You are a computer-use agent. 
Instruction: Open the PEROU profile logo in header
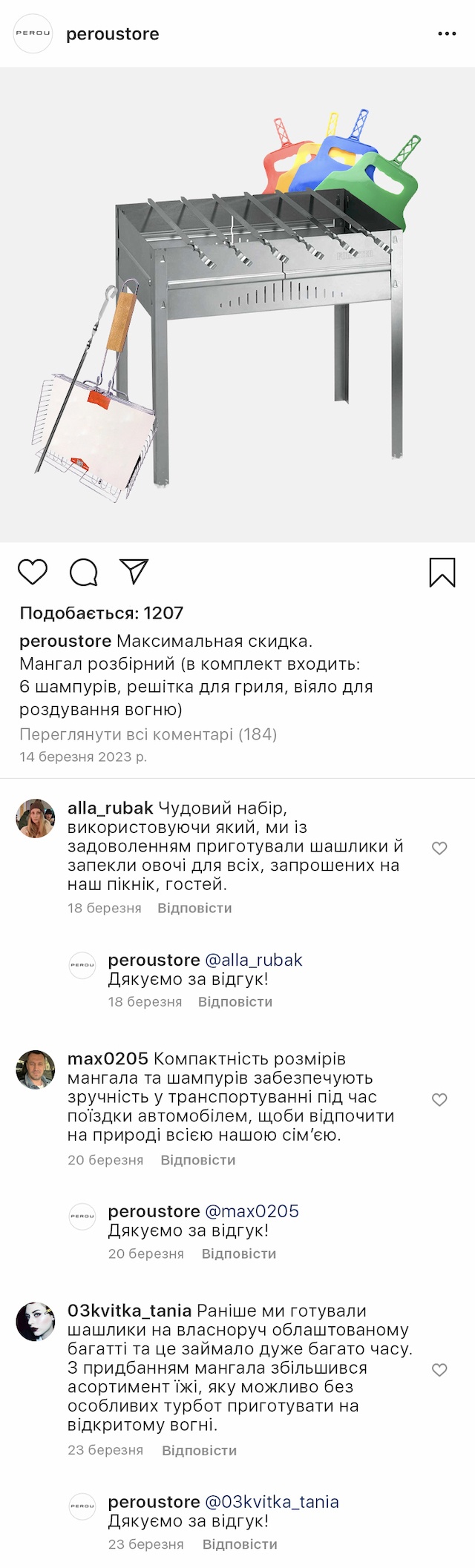click(33, 33)
